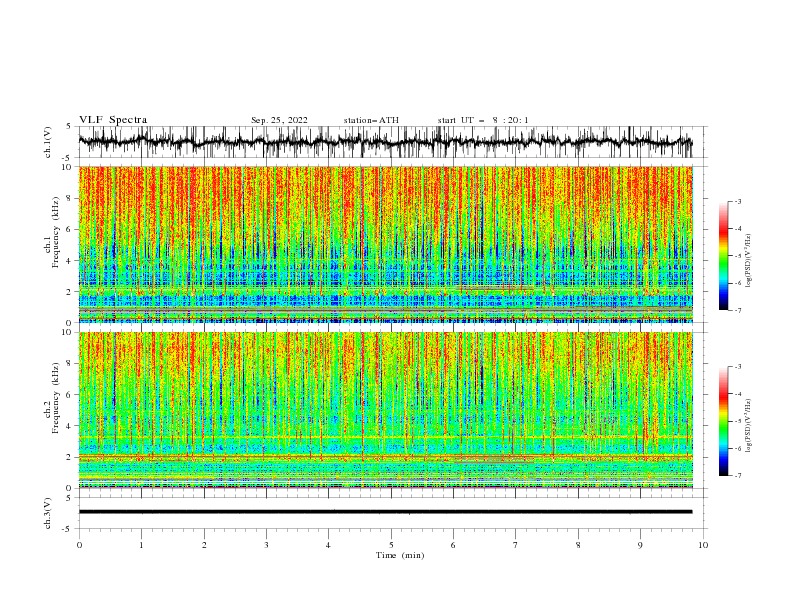Click the 'Time (min)' axis title
Viewport: 792px width, 612px height.
400,555
